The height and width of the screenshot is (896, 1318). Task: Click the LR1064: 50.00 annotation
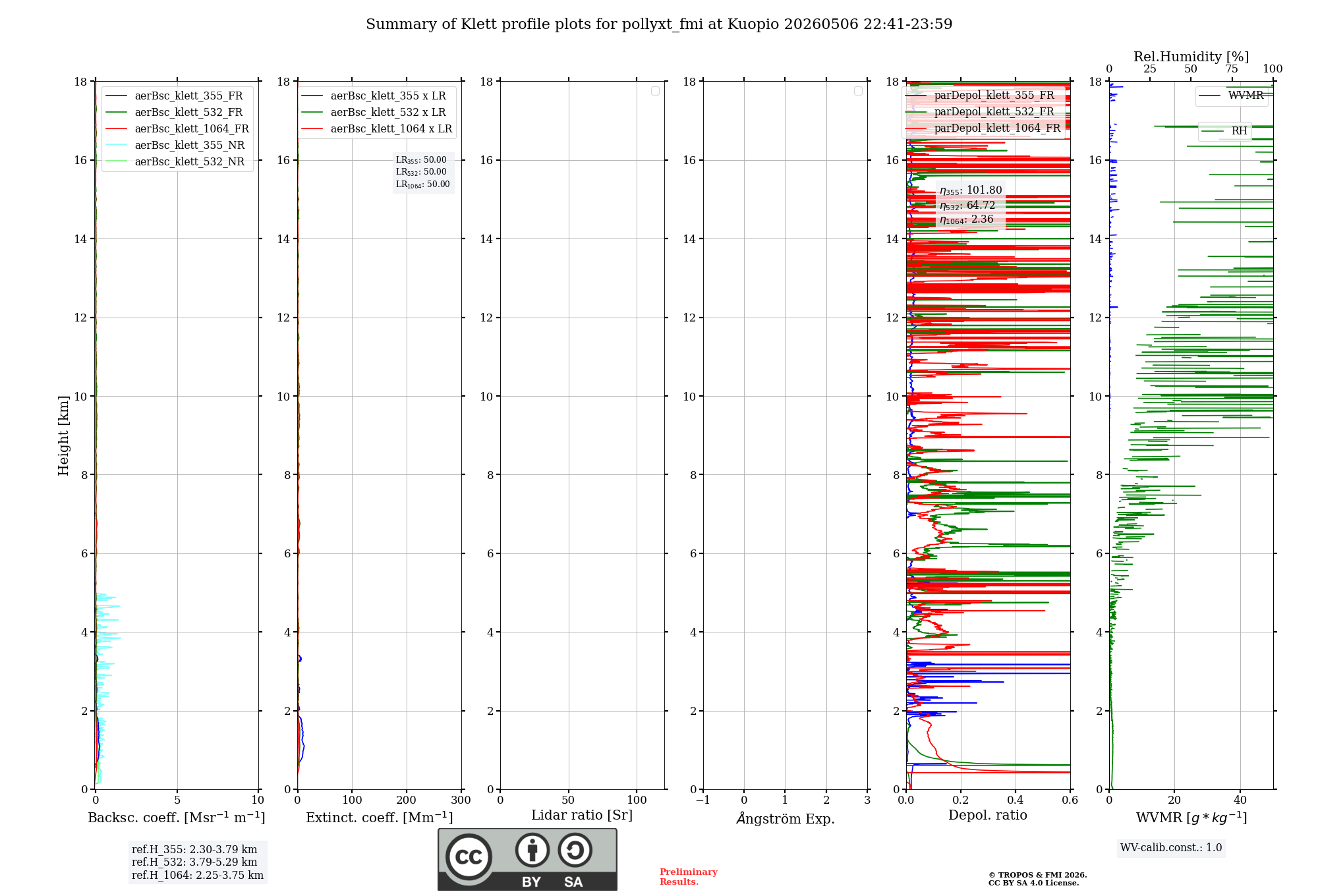(x=423, y=184)
